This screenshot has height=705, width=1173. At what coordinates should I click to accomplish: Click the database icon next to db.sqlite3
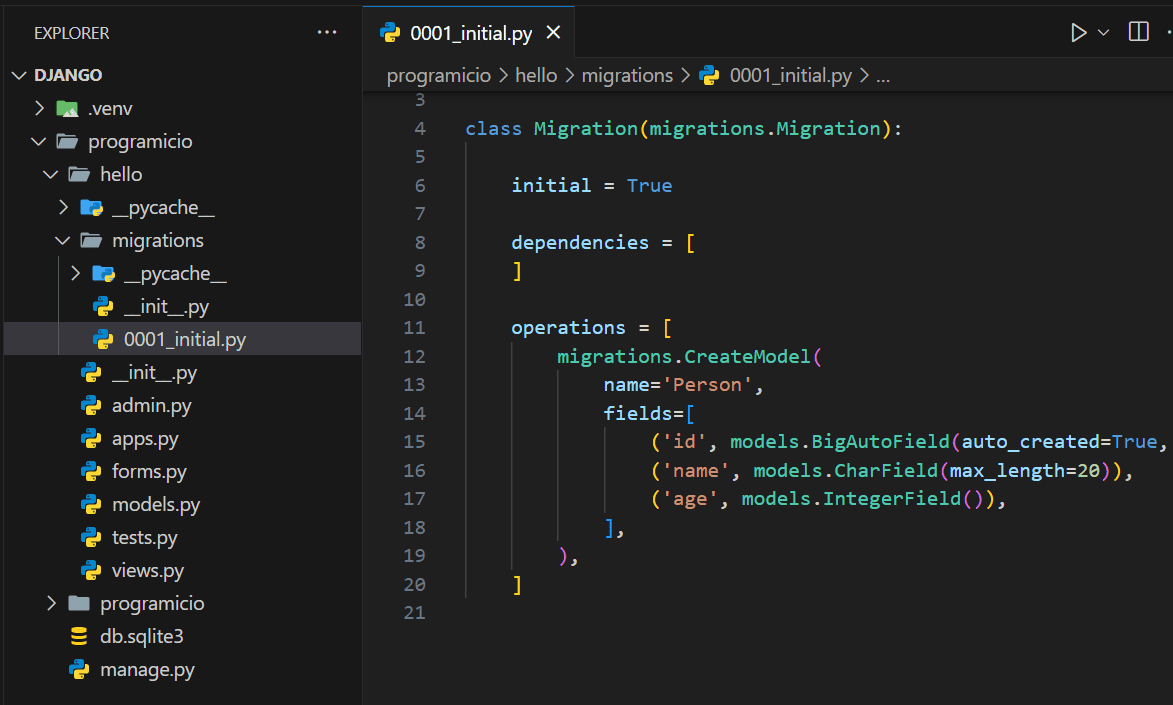click(79, 636)
